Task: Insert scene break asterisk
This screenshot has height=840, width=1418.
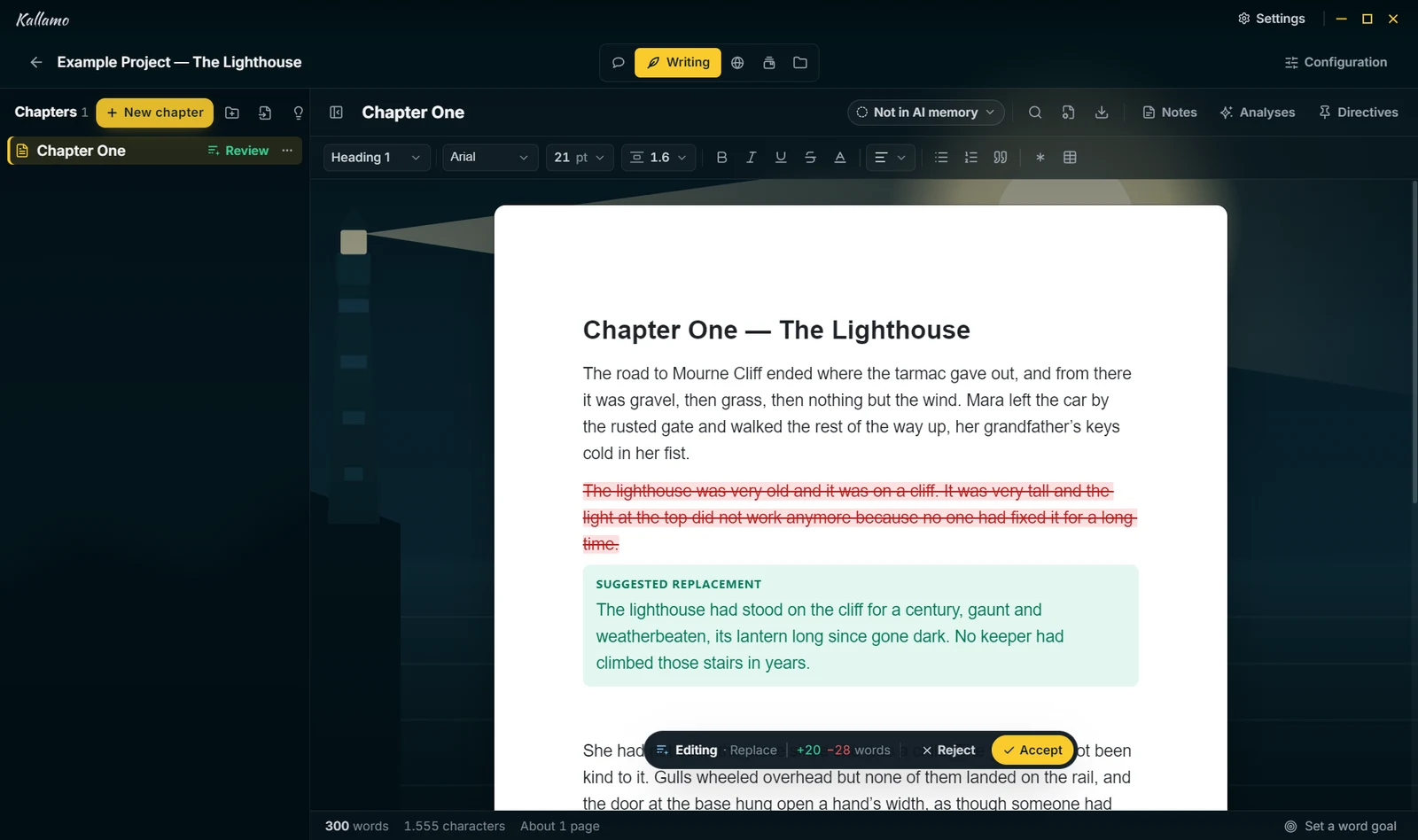Action: [1040, 157]
